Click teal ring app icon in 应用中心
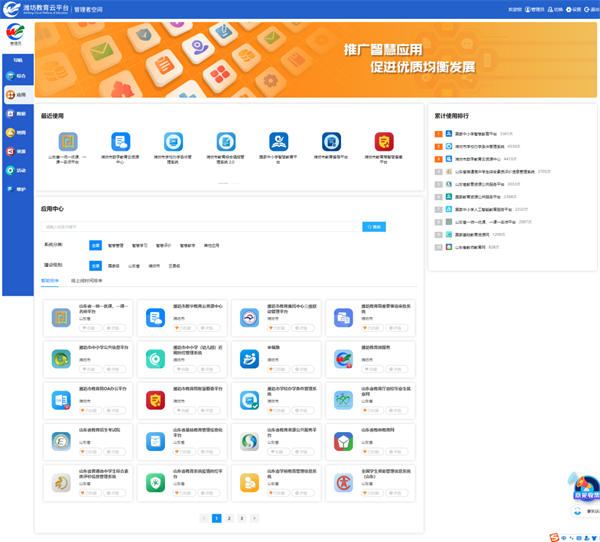The width and height of the screenshot is (600, 542). tap(155, 359)
